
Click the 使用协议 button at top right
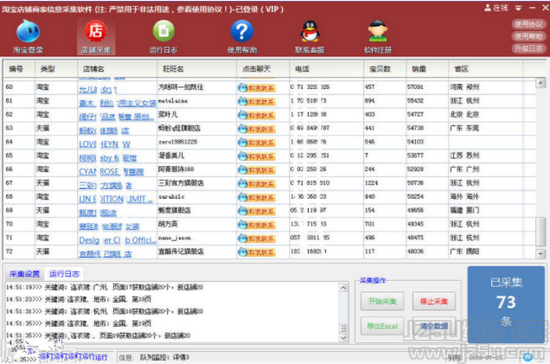(529, 24)
